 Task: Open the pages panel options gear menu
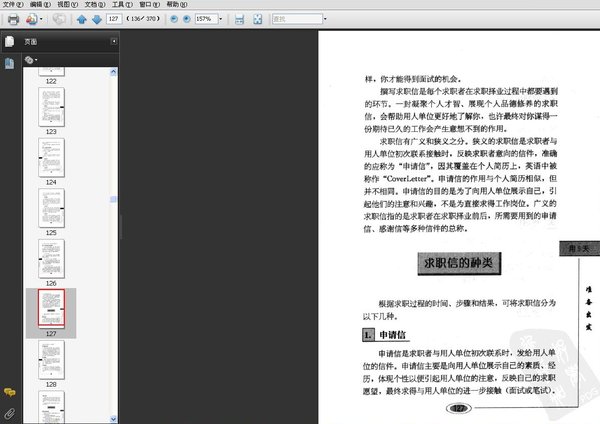(31, 60)
